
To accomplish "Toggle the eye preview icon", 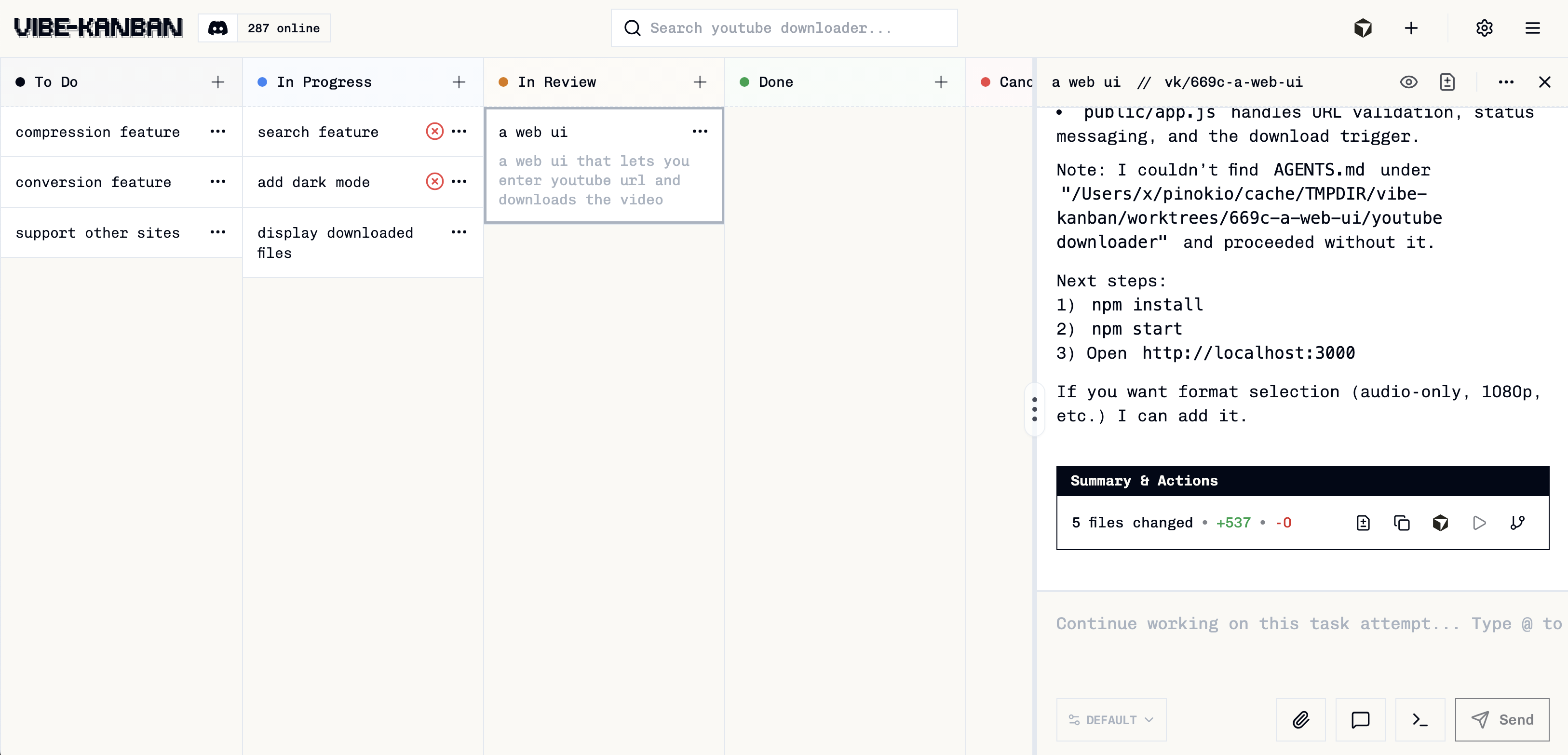I will point(1408,82).
